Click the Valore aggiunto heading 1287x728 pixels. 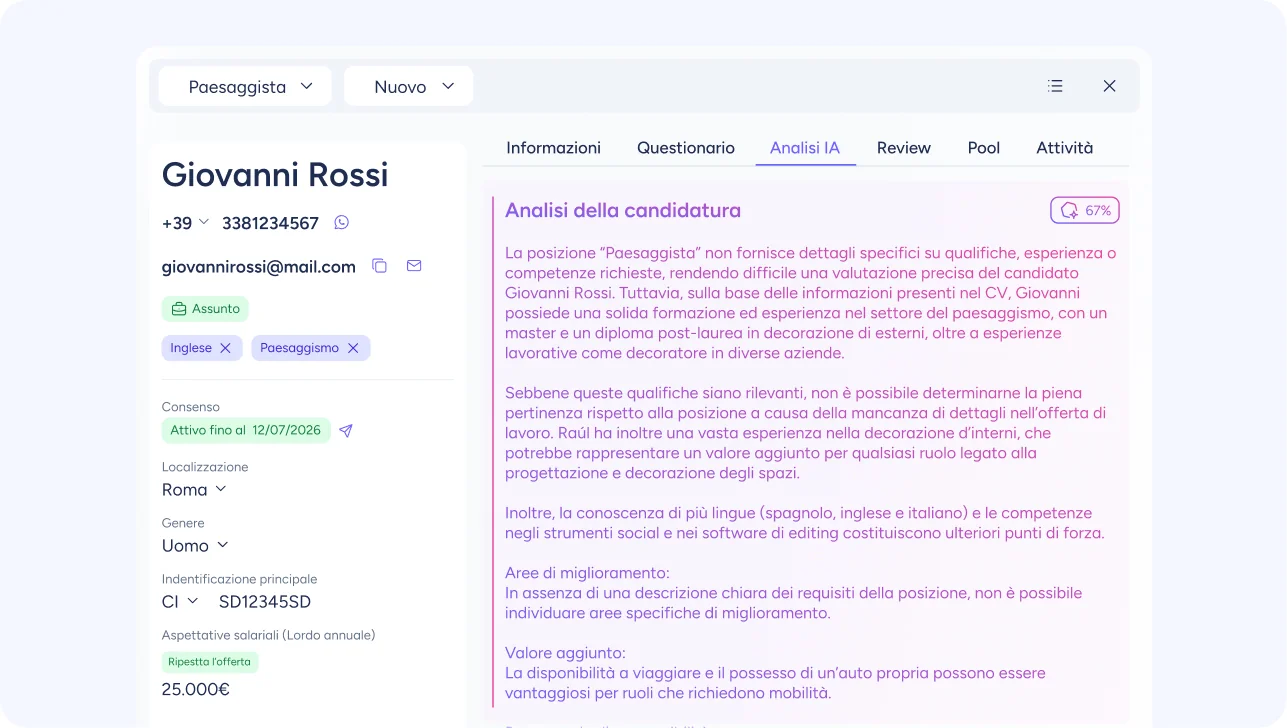point(565,653)
